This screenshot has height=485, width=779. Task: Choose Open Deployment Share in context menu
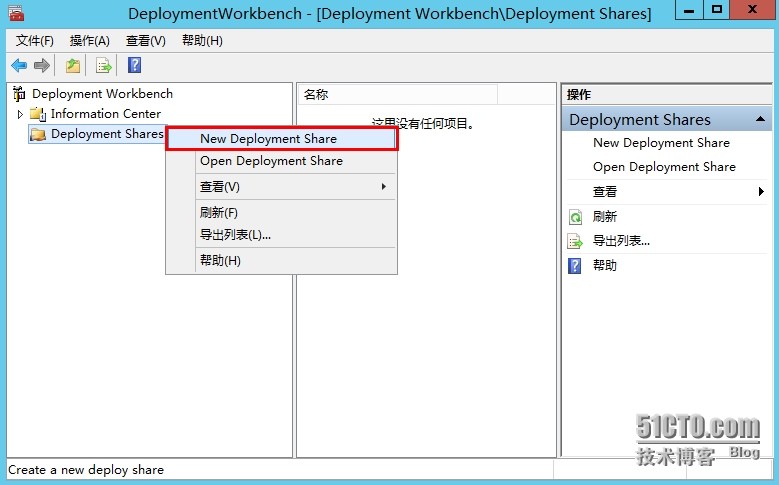click(282, 161)
